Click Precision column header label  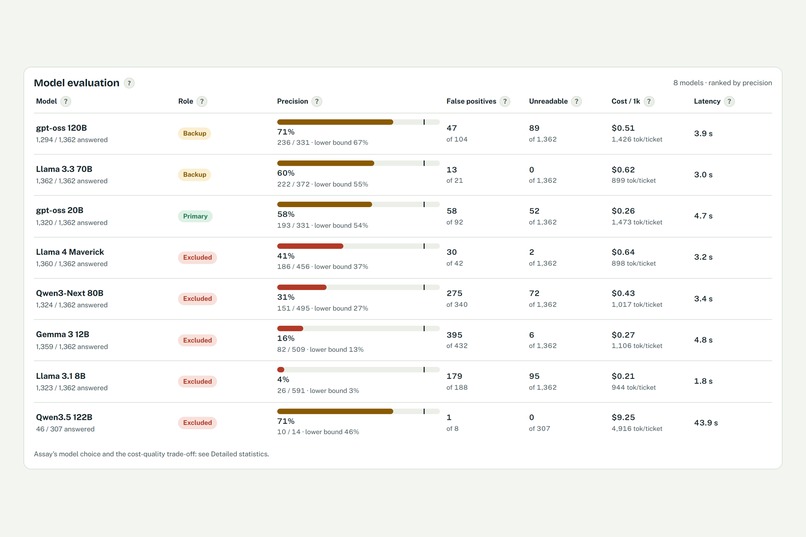(x=292, y=101)
